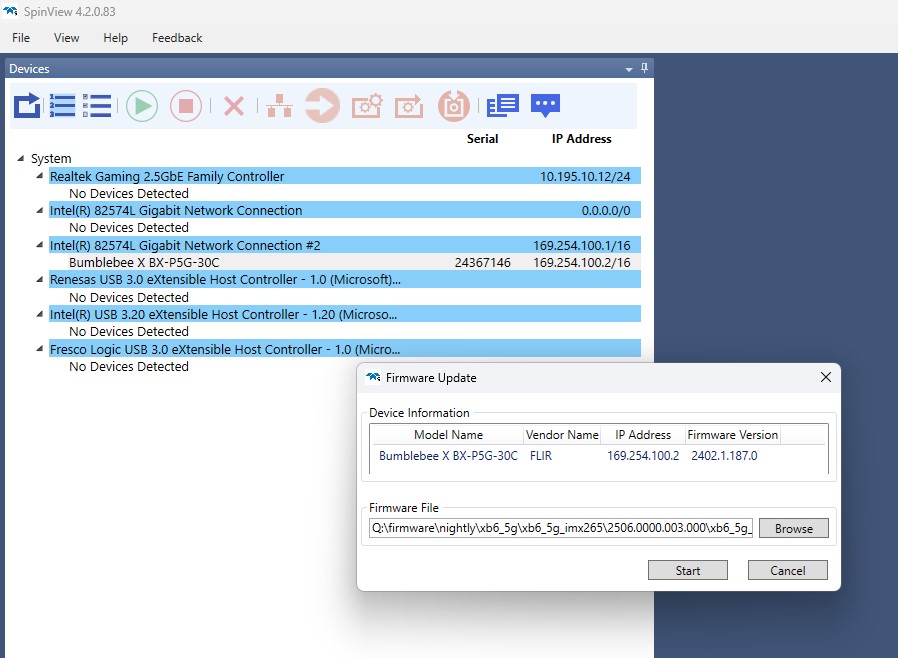Click Start to begin firmware update

[x=688, y=570]
